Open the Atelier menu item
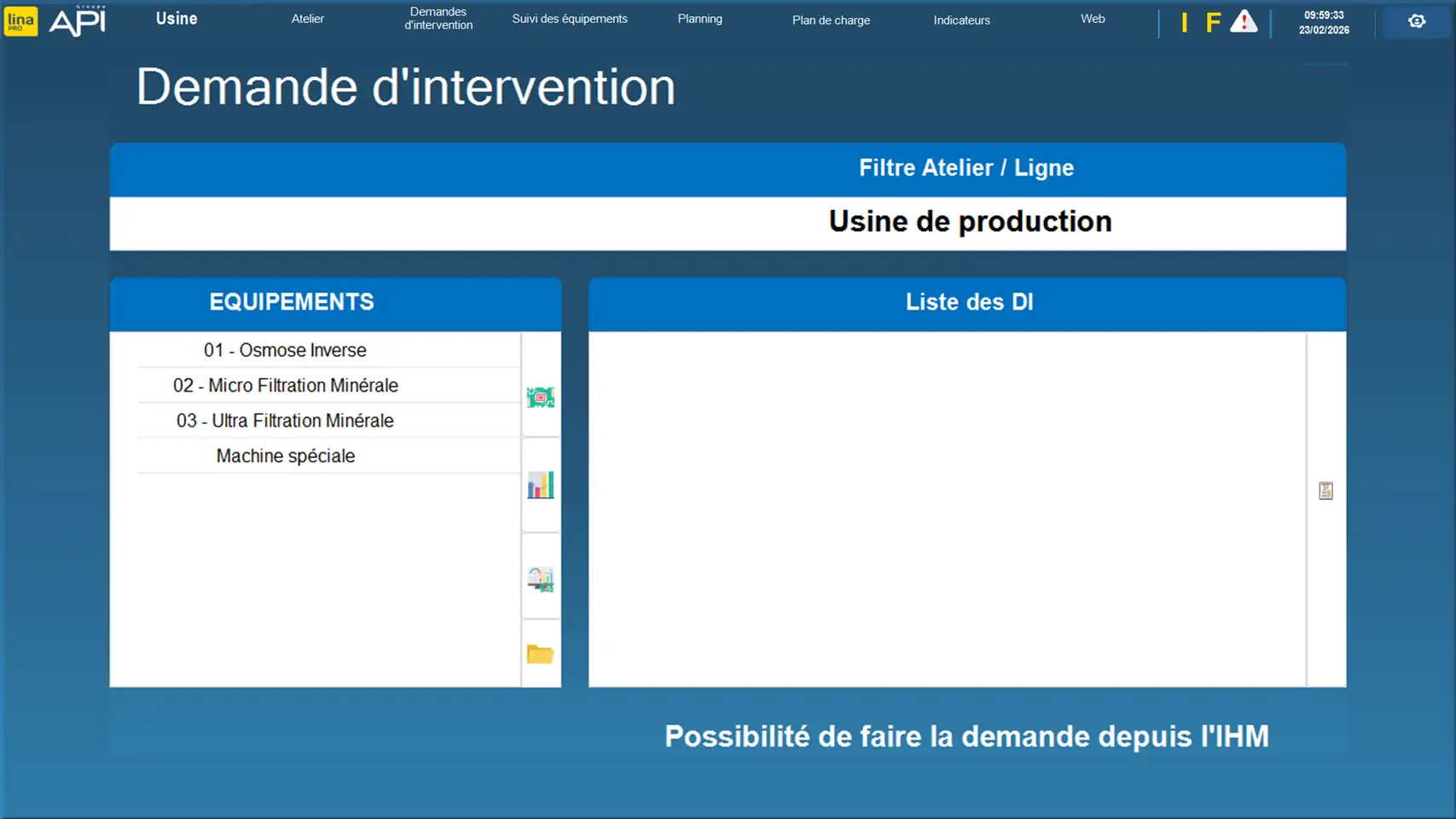The width and height of the screenshot is (1456, 819). click(308, 19)
